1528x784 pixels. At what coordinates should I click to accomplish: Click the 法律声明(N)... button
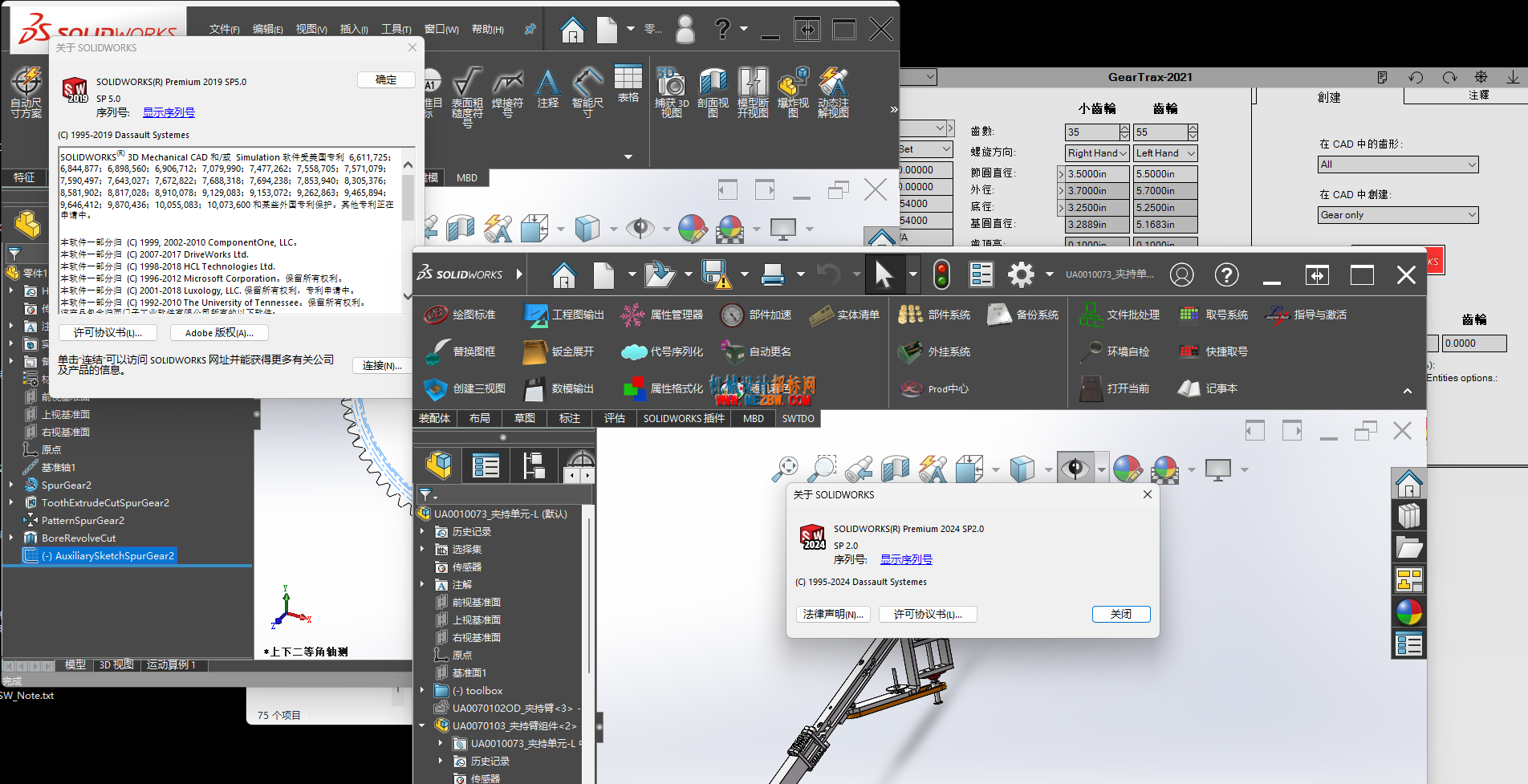pos(833,614)
